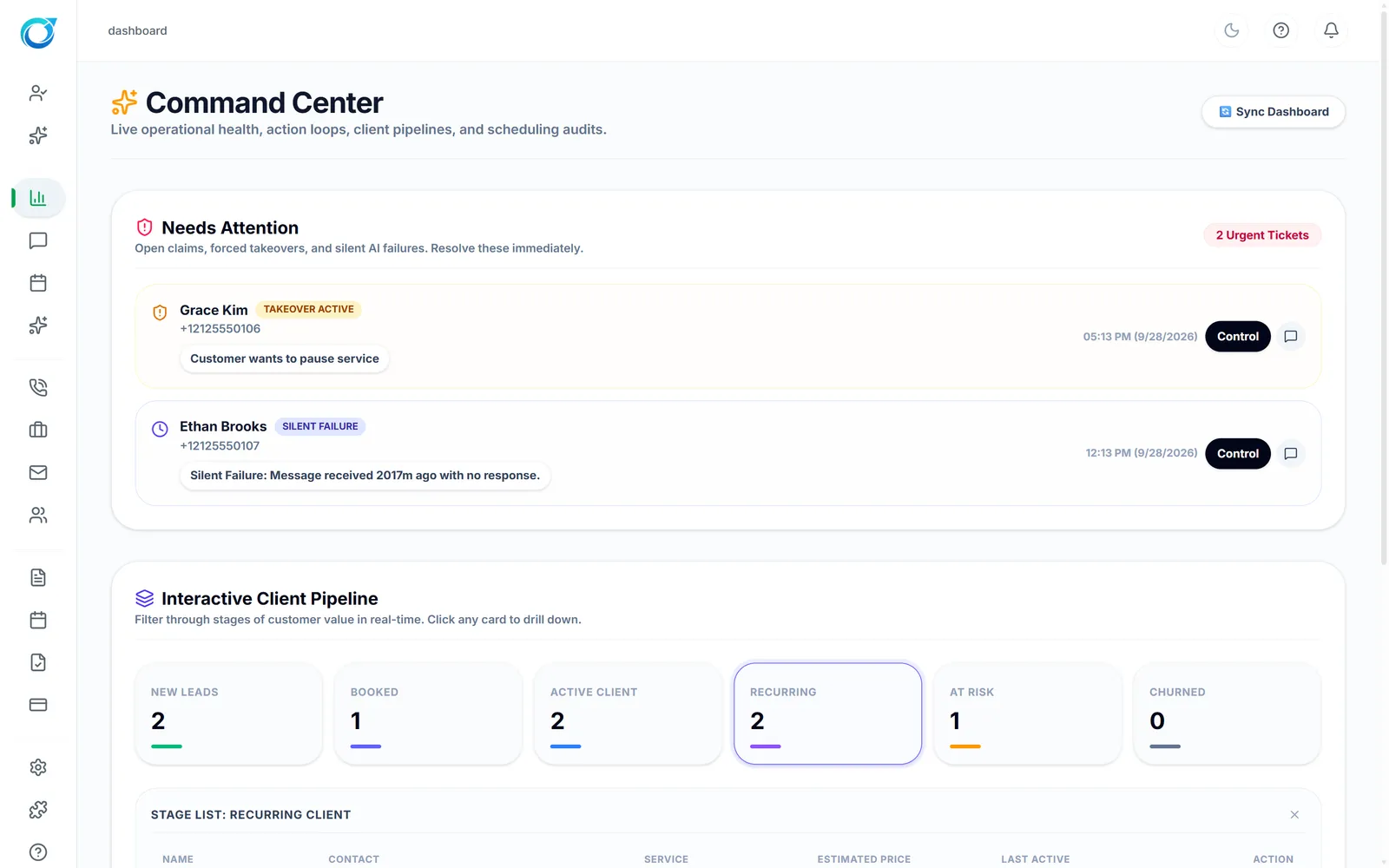Click the Last Active column header
Image resolution: width=1389 pixels, height=868 pixels.
click(x=1035, y=859)
